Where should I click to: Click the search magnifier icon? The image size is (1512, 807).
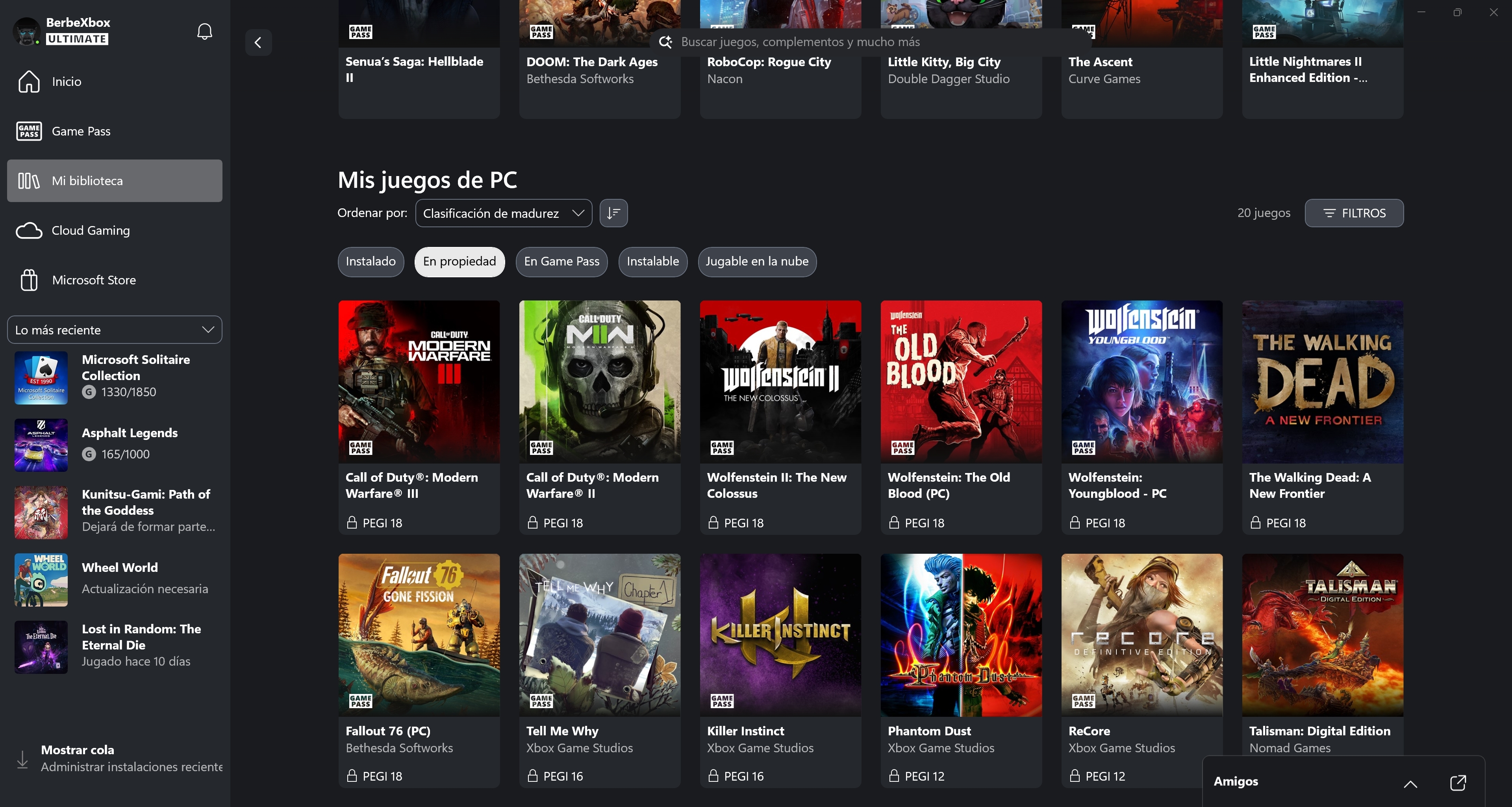click(665, 42)
